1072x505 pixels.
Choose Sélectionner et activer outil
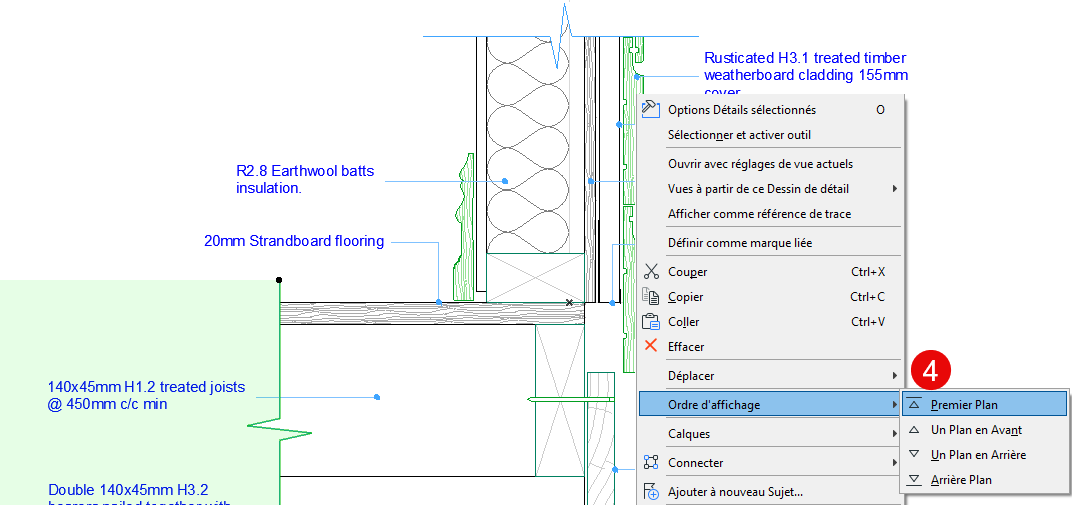click(x=770, y=135)
